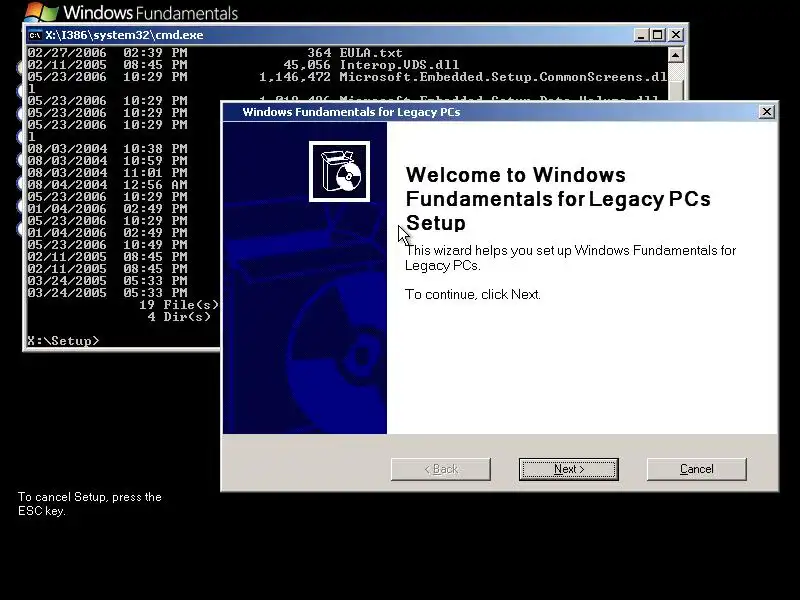The height and width of the screenshot is (600, 800).
Task: Click the 08/03/2004 11:01 PM row
Action: coord(107,172)
